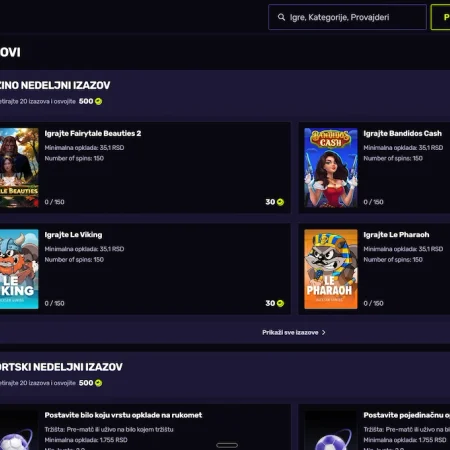Select Number of spins: 150 in Le Pharaoh card
450x450 pixels.
click(393, 260)
